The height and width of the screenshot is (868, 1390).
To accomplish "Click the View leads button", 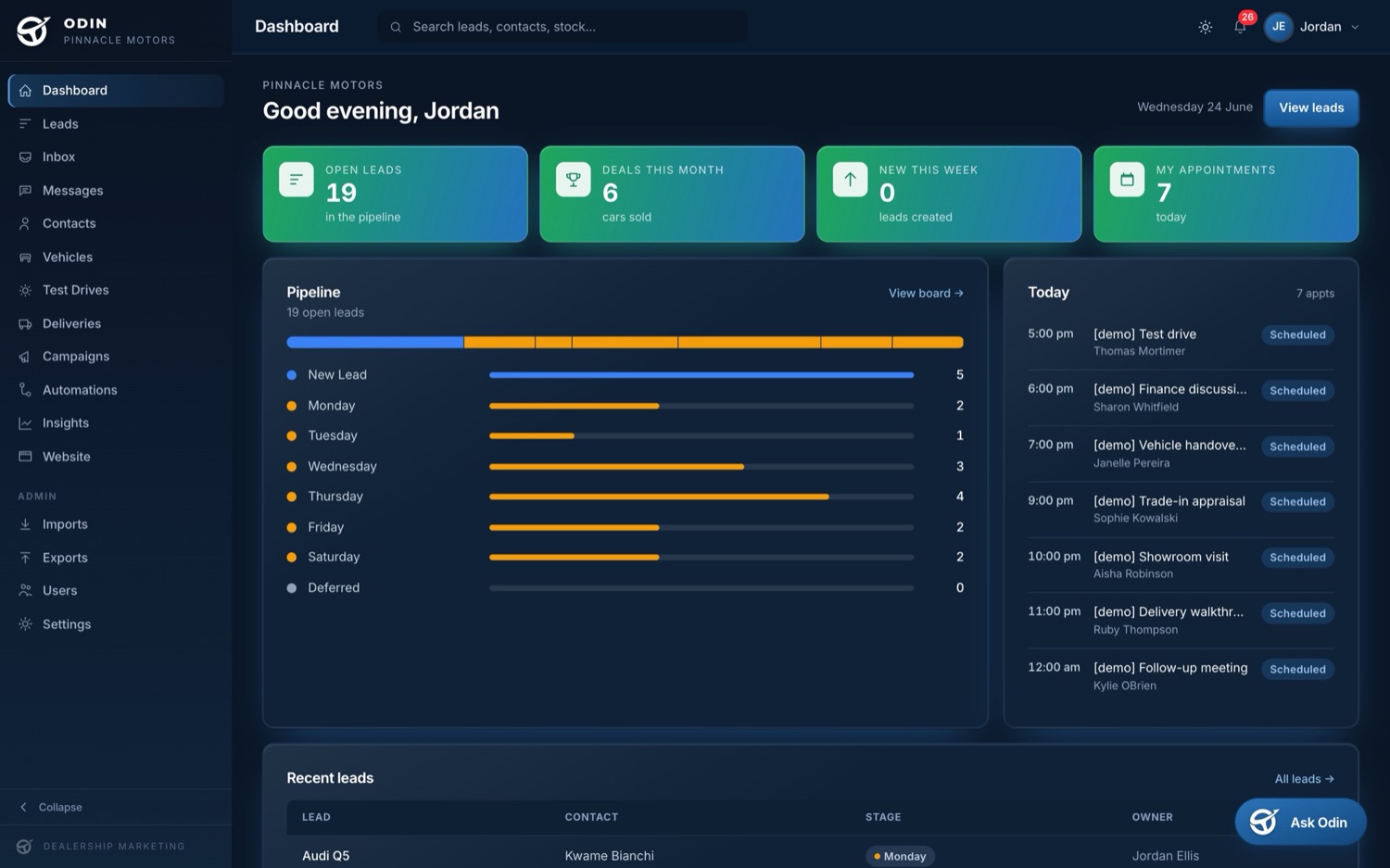I will coord(1311,107).
